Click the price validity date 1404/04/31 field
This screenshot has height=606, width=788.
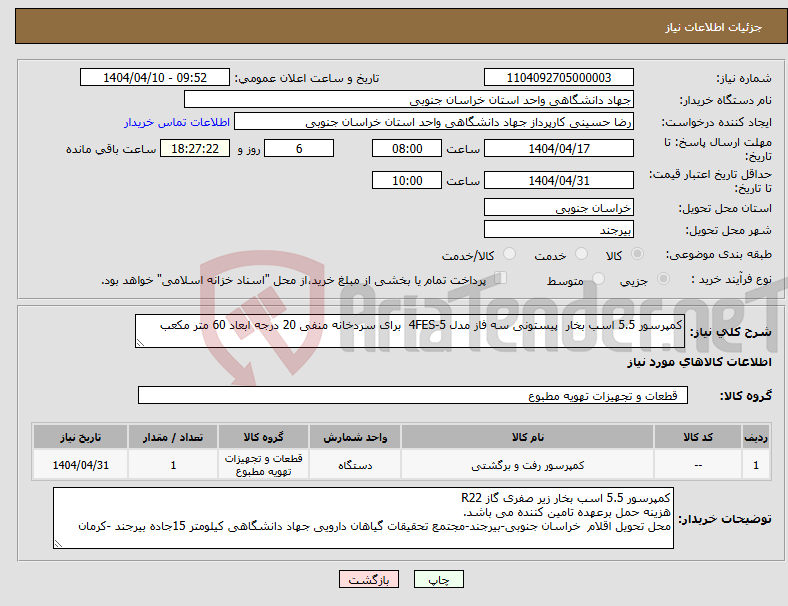(559, 180)
